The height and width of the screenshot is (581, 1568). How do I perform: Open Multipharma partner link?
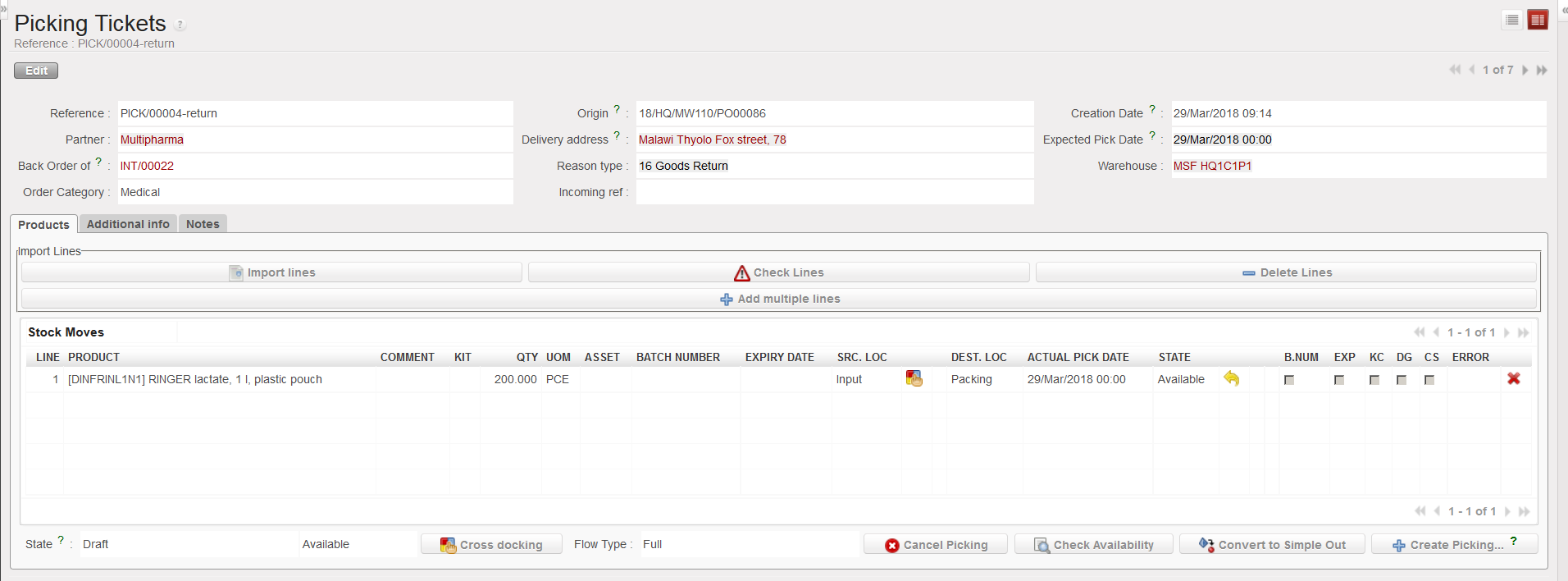coord(152,140)
